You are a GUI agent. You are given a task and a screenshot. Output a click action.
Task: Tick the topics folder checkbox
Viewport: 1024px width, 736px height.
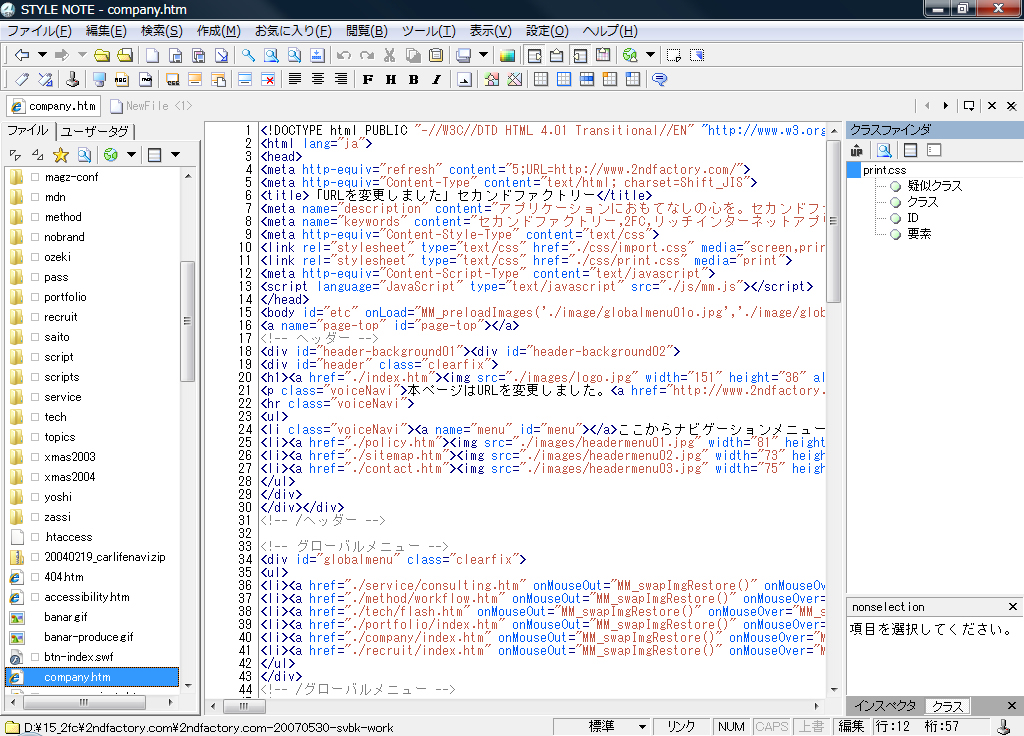[x=35, y=437]
